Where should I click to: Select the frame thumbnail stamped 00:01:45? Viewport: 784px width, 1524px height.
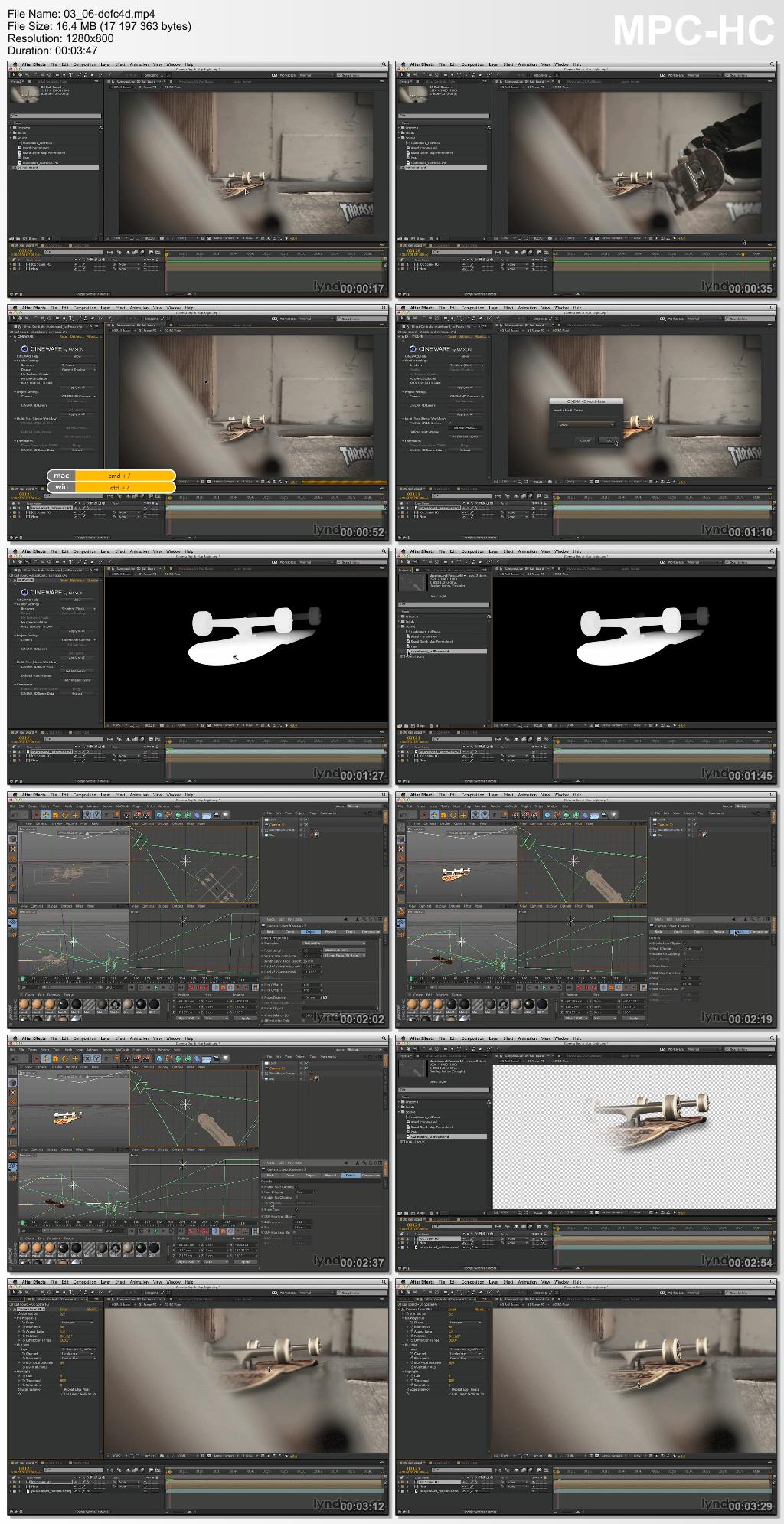tap(586, 666)
